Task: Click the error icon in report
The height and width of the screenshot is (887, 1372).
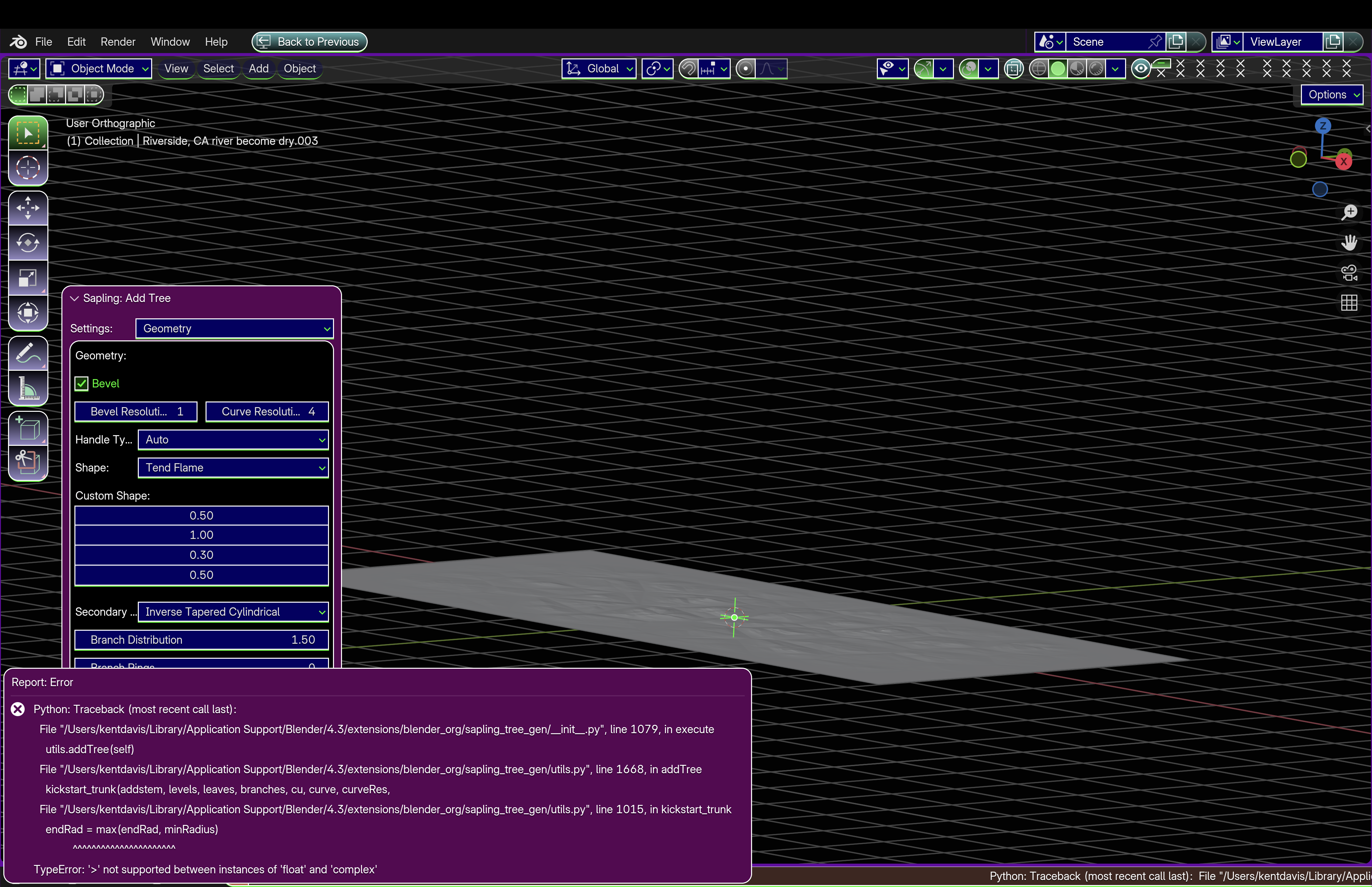Action: tap(18, 709)
